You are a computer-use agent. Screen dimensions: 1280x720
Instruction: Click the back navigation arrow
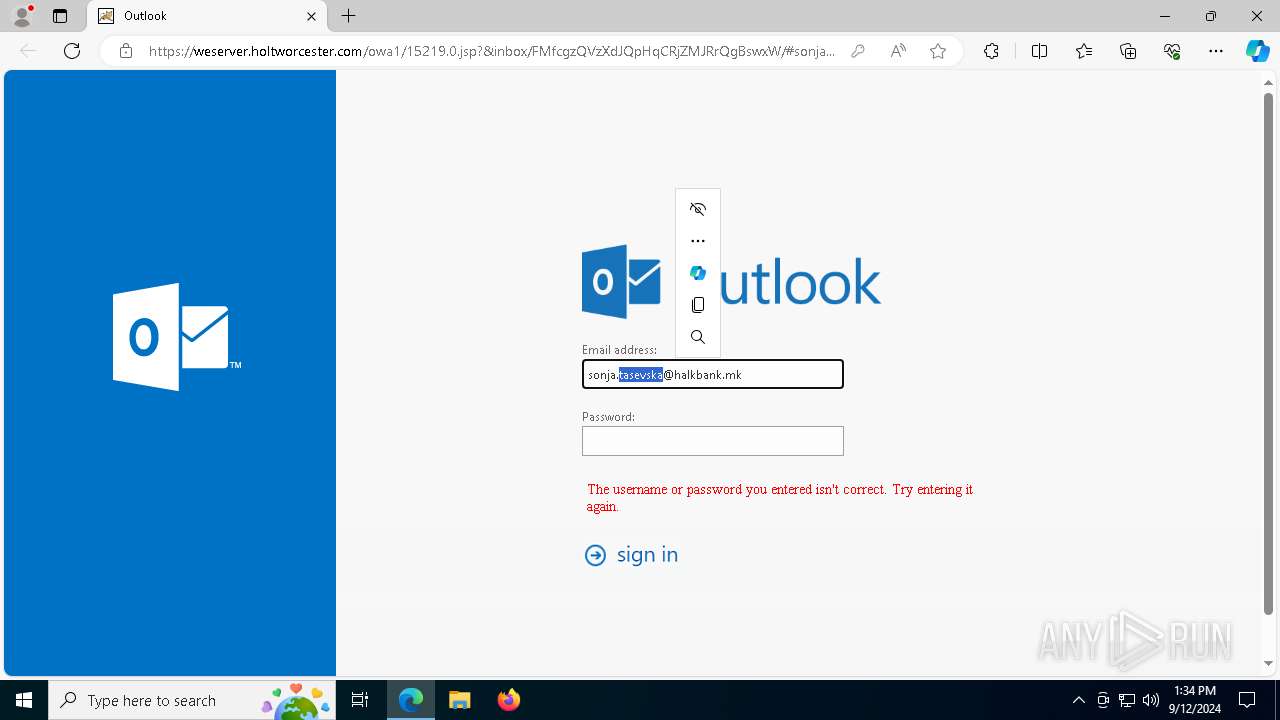(x=28, y=51)
